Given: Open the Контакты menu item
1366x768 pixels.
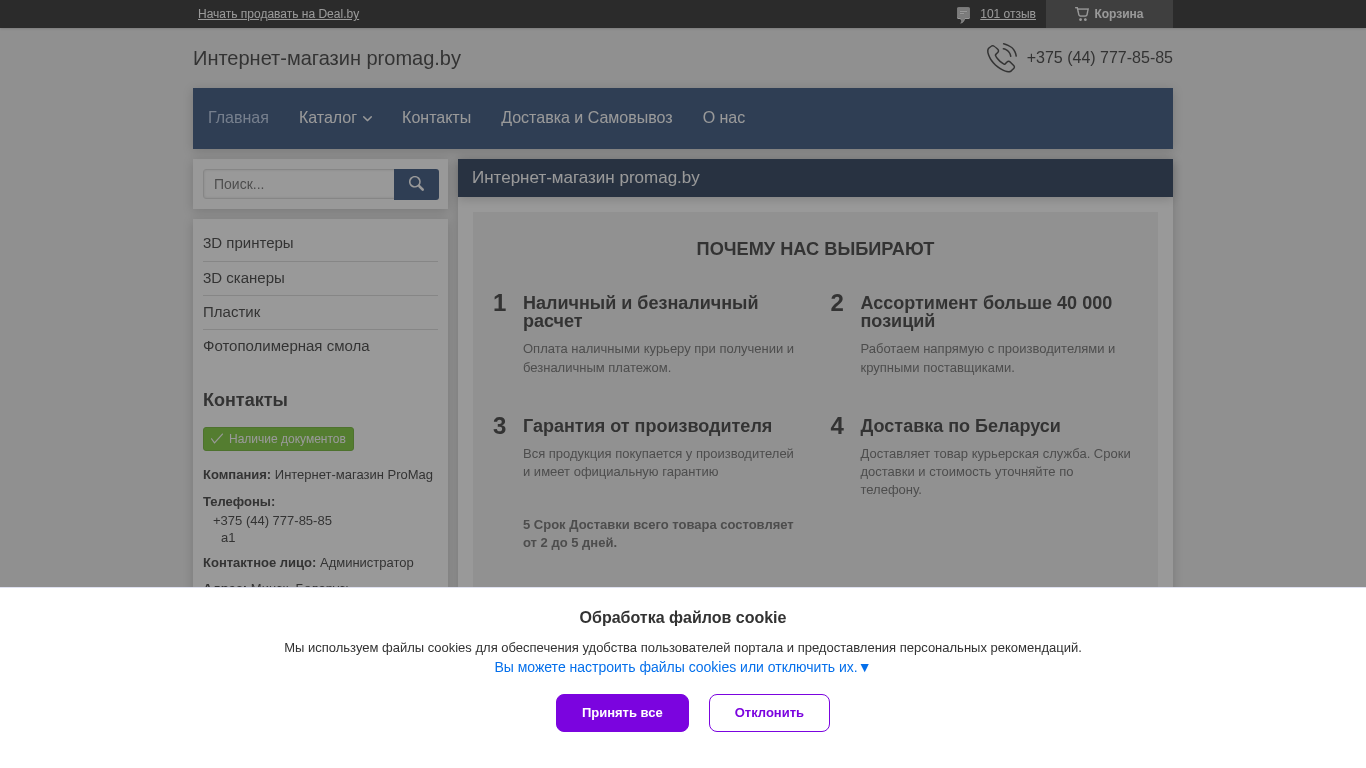Looking at the screenshot, I should [436, 118].
